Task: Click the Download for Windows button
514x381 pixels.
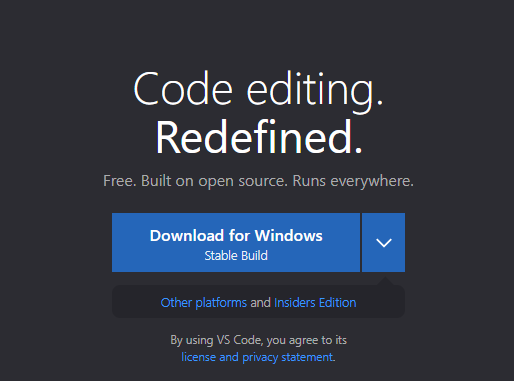Action: tap(236, 242)
